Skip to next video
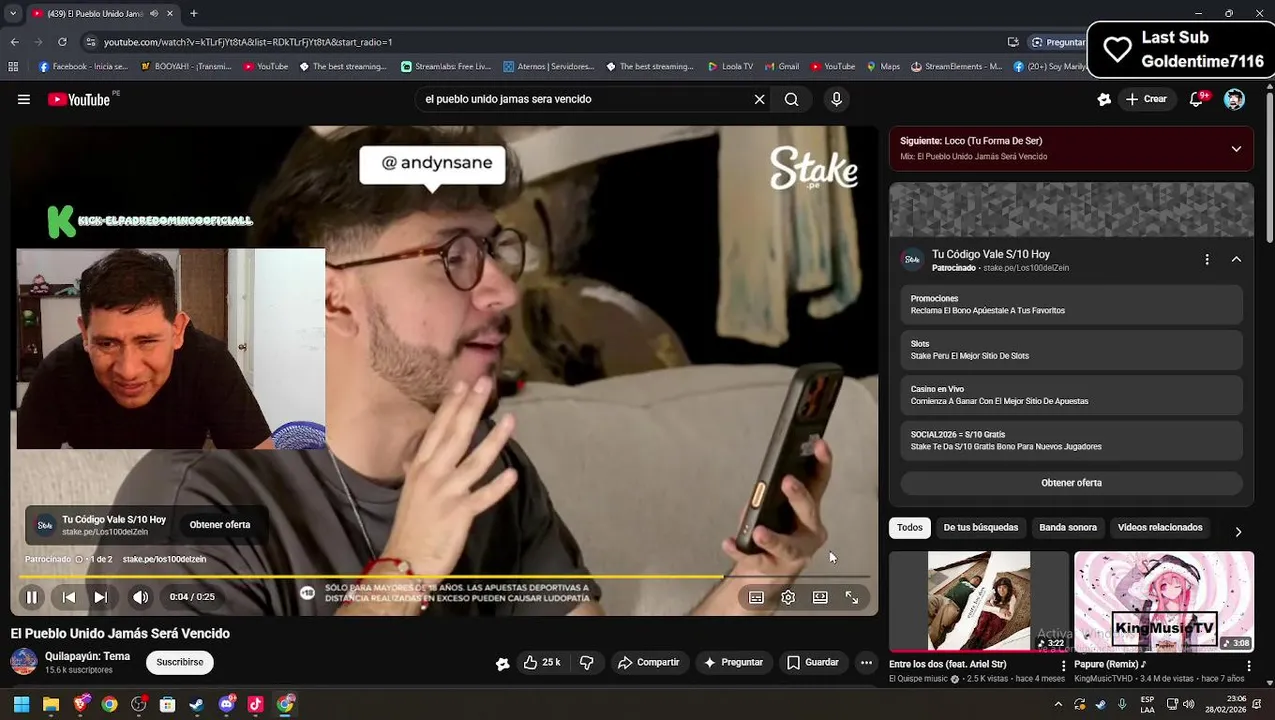 [100, 597]
